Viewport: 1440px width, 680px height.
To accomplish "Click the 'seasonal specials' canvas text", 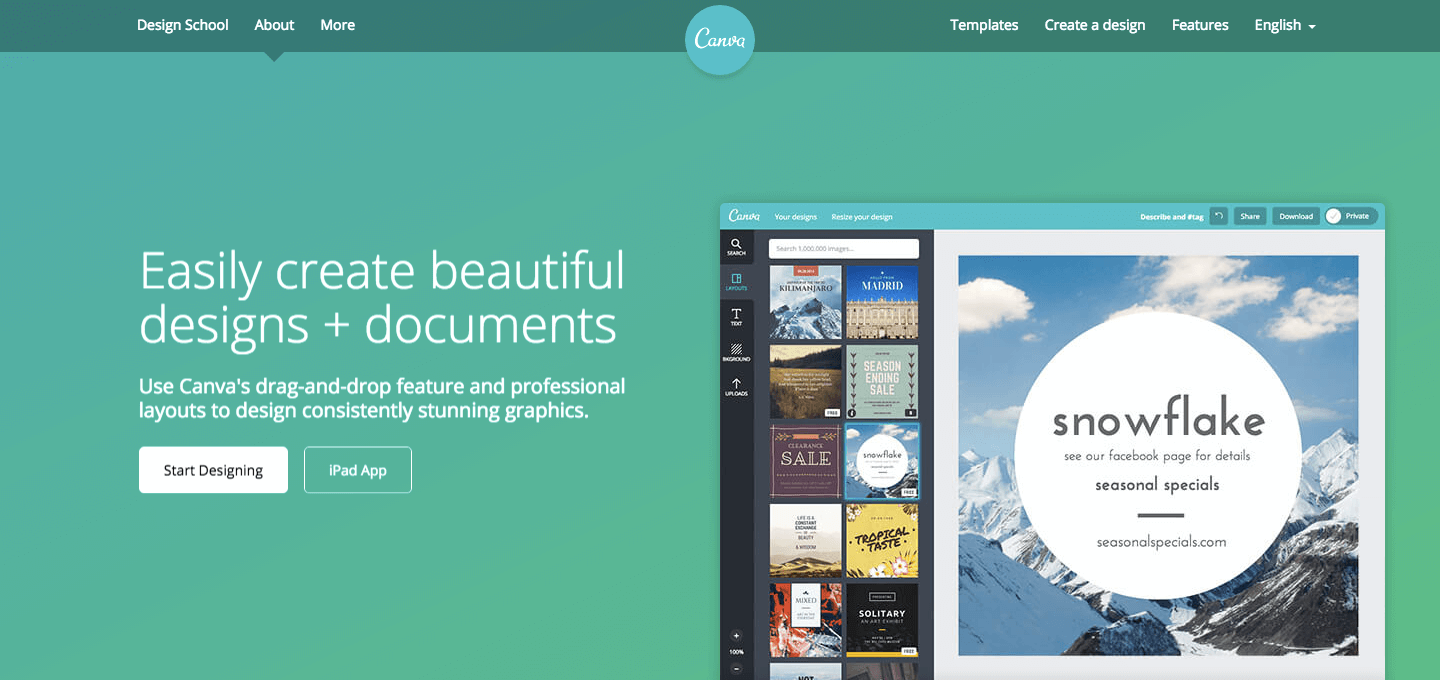I will [x=1157, y=485].
